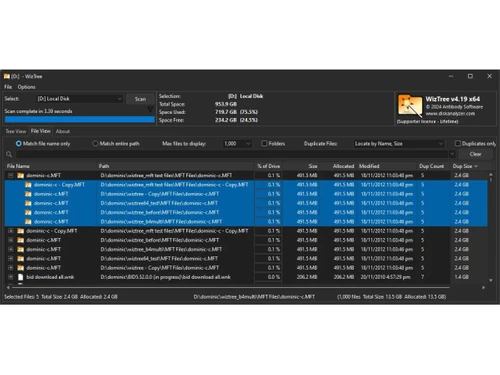The height and width of the screenshot is (375, 500).
Task: Click the '1.4 GB' Dup Size value
Action: [x=462, y=277]
